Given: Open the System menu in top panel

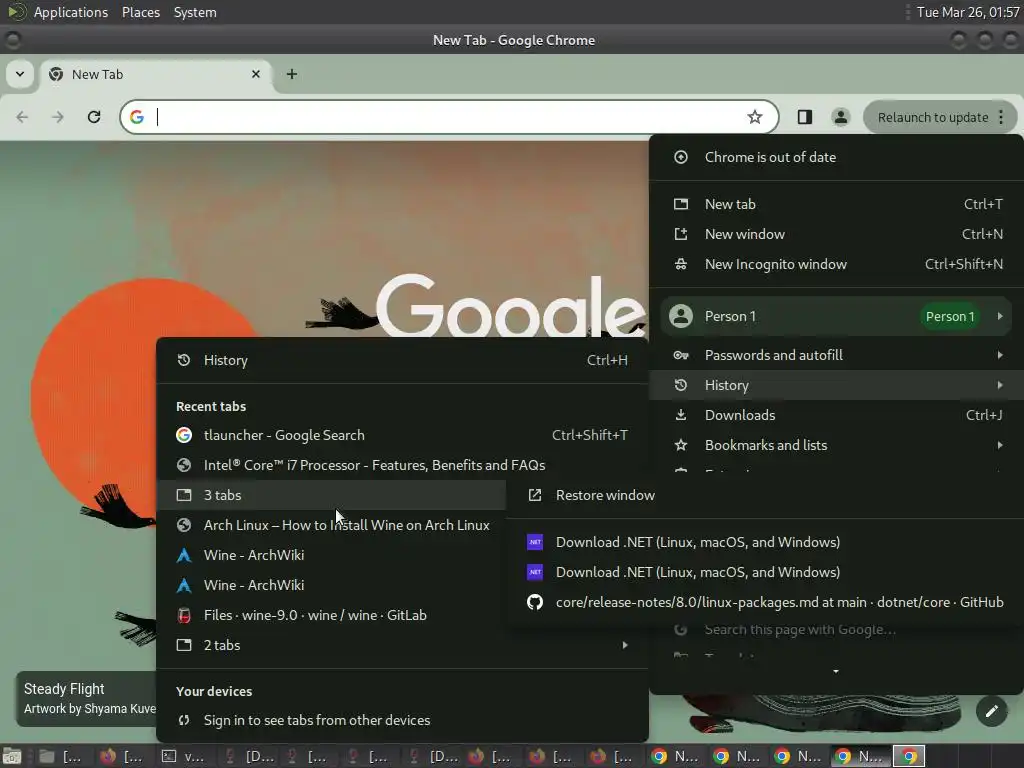Looking at the screenshot, I should pyautogui.click(x=195, y=12).
